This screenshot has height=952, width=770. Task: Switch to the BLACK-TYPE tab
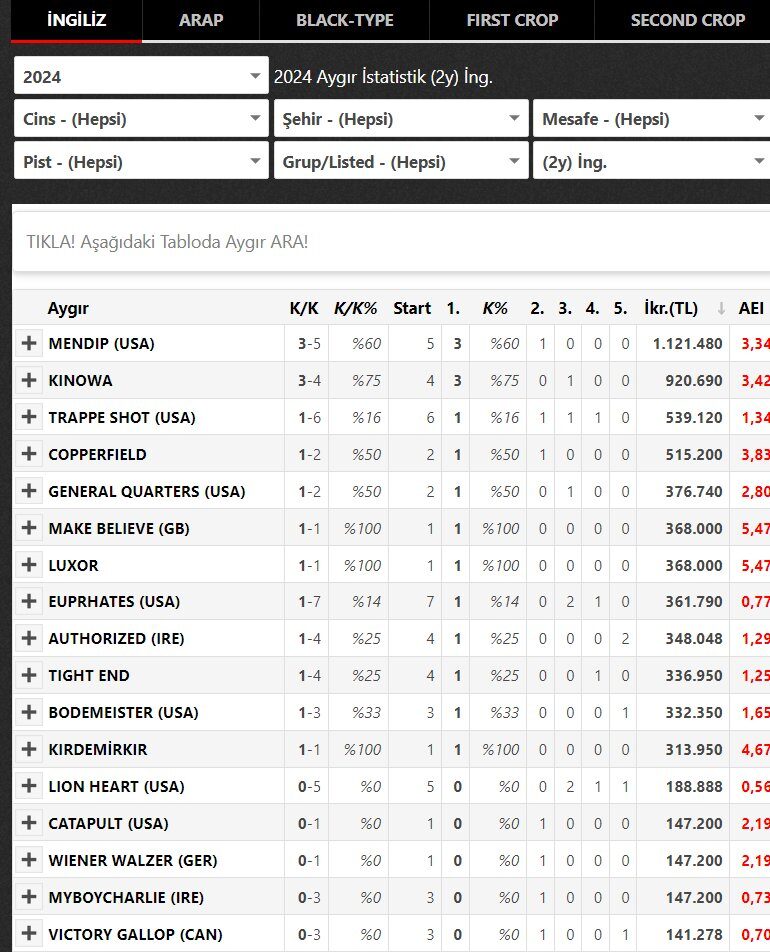[x=344, y=20]
